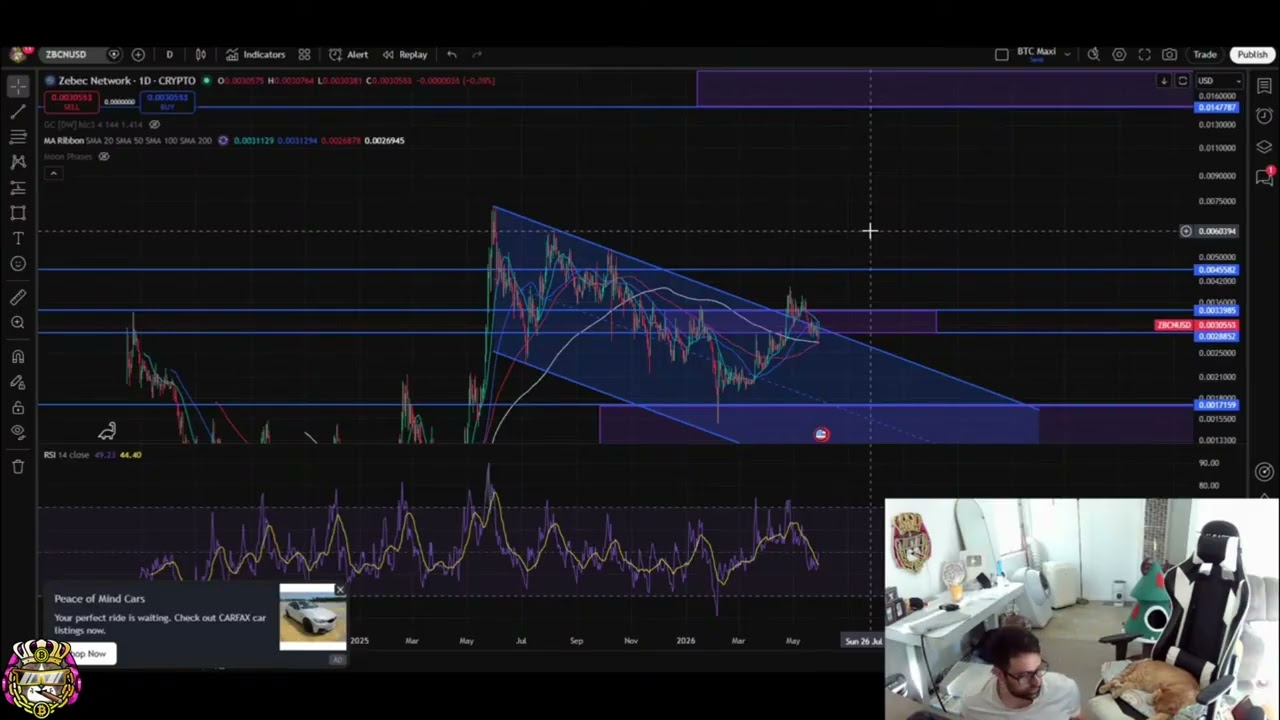Click the trash remove objects icon

(x=18, y=466)
